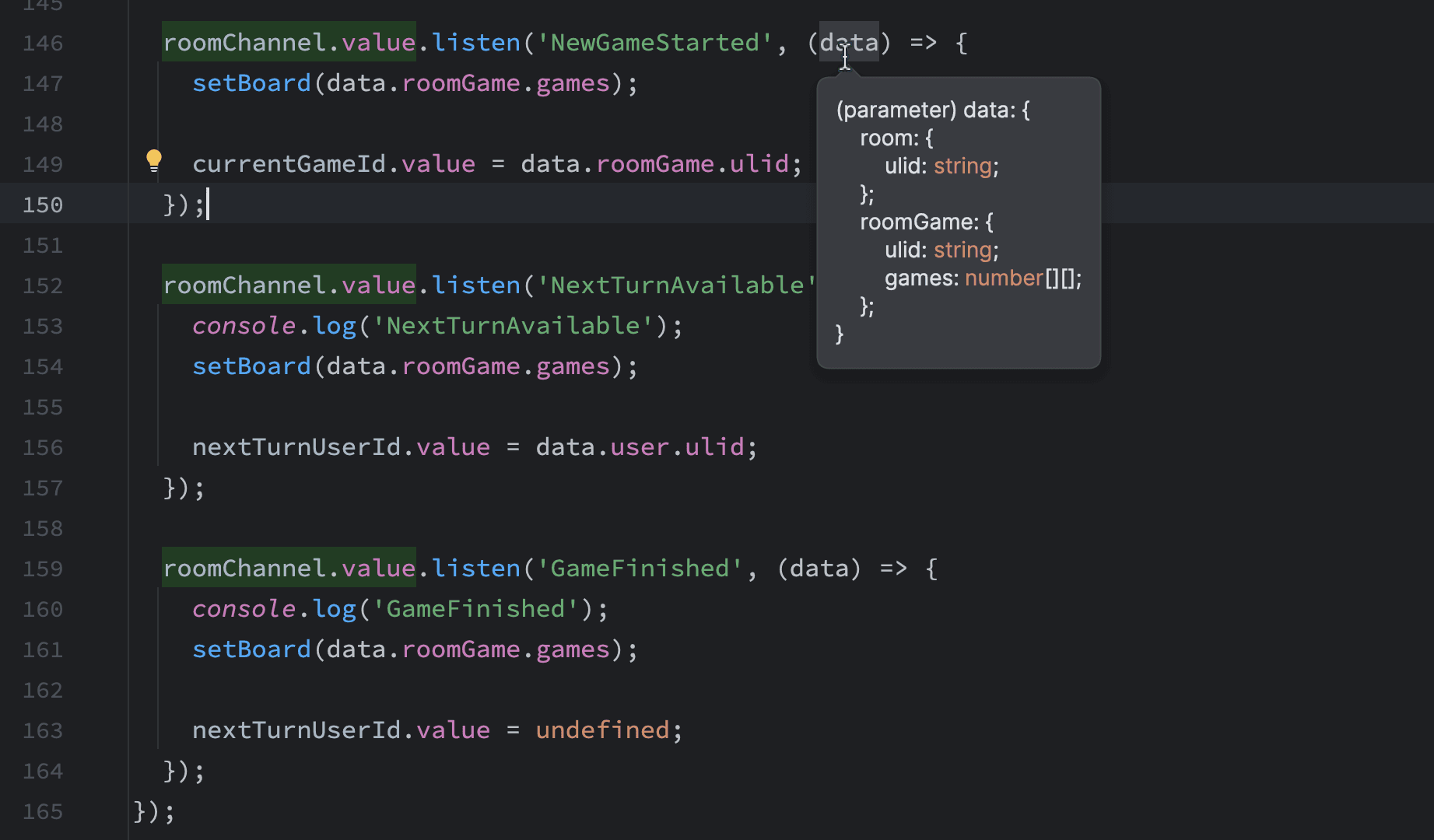Place cursor on 'setBoard' call on line 147
The height and width of the screenshot is (840, 1434).
click(x=251, y=82)
